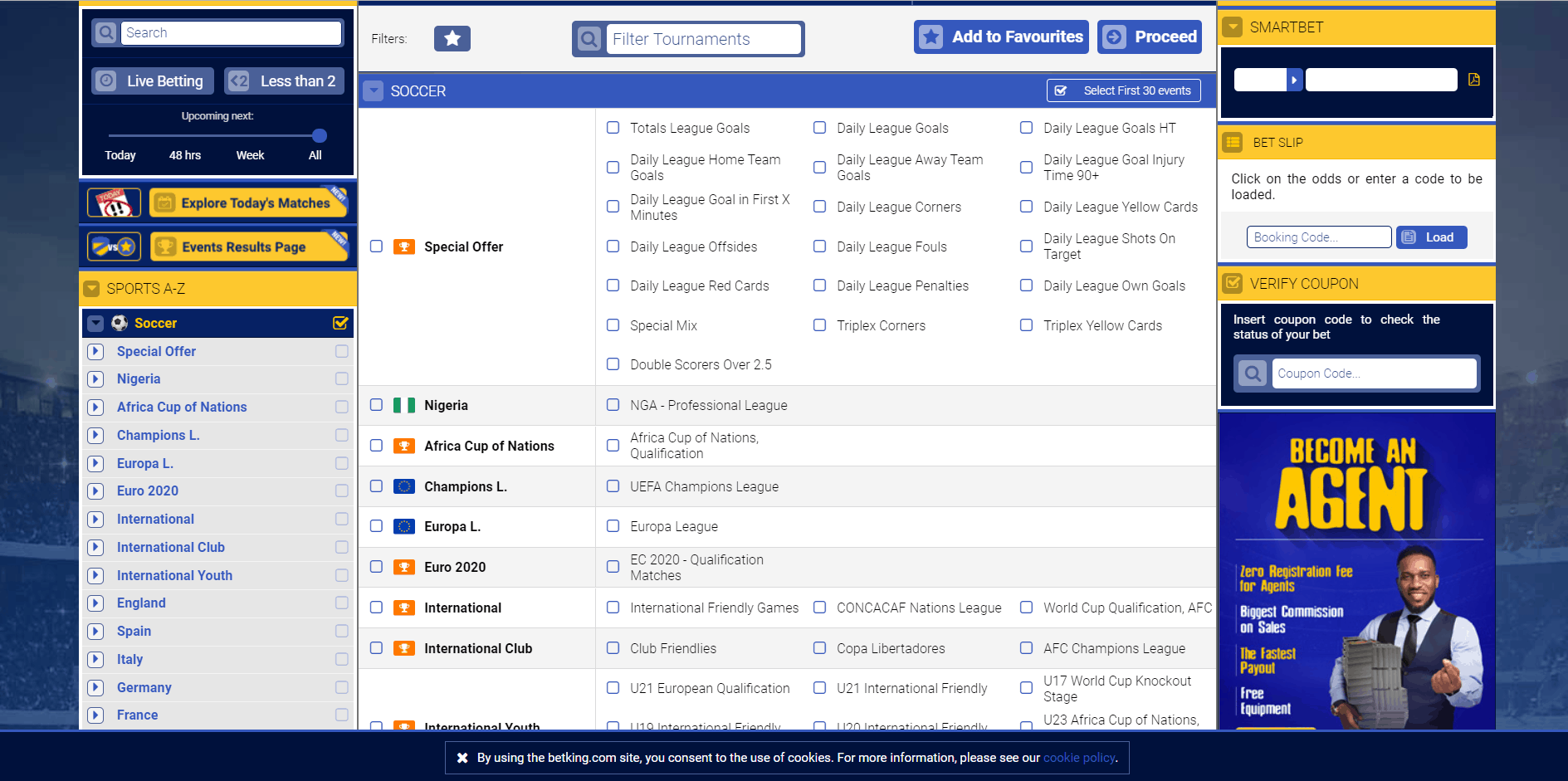1568x781 pixels.
Task: Click the SmartBet blue arrow icon
Action: (x=1294, y=80)
